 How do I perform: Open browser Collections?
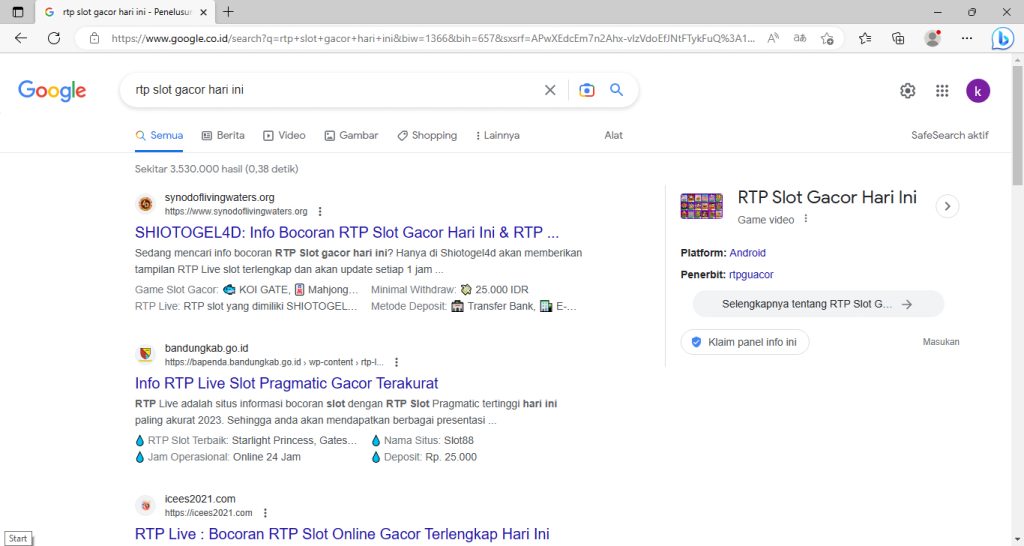(899, 39)
